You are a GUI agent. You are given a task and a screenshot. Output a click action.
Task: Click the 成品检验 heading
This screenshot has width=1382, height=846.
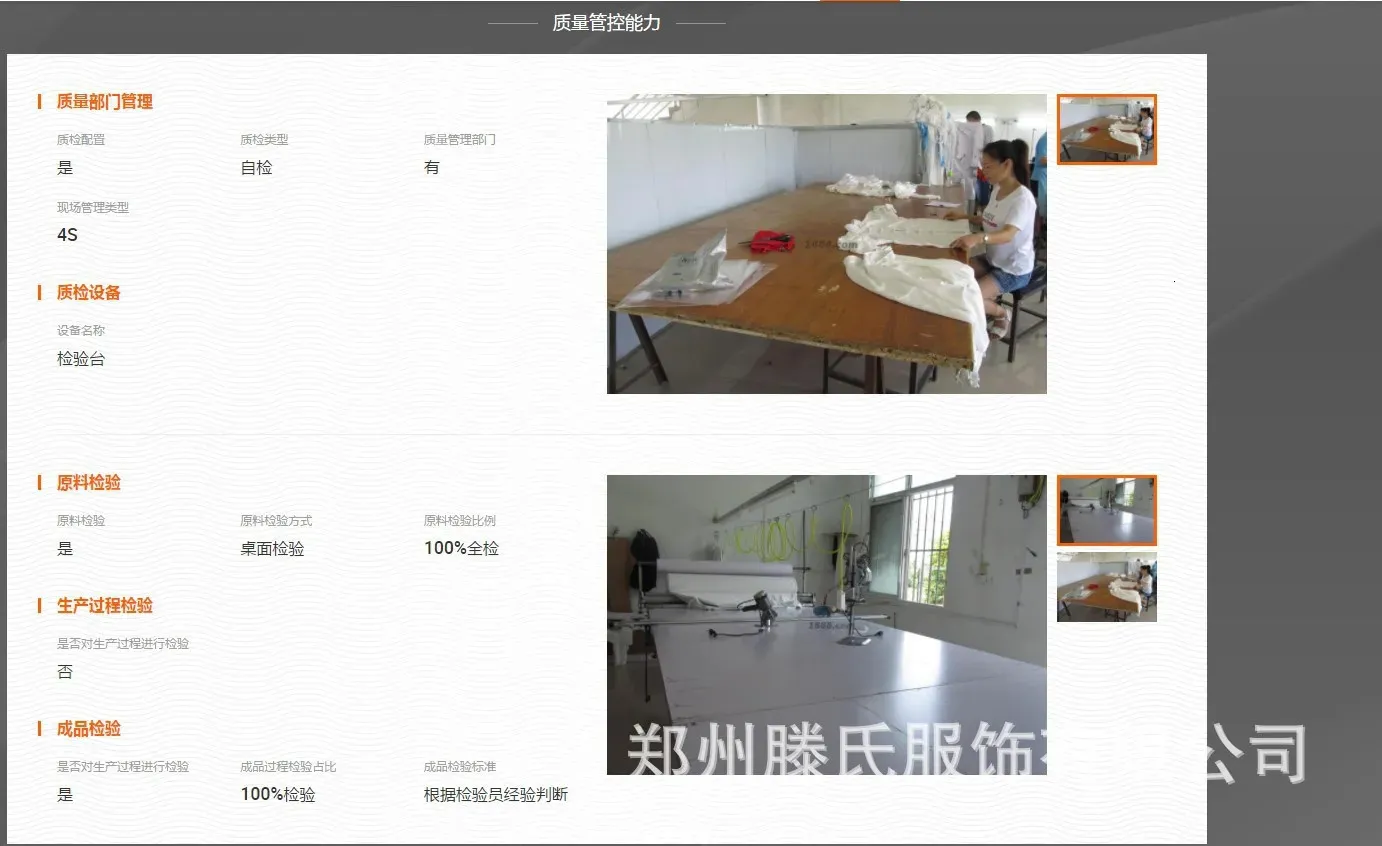coord(88,728)
